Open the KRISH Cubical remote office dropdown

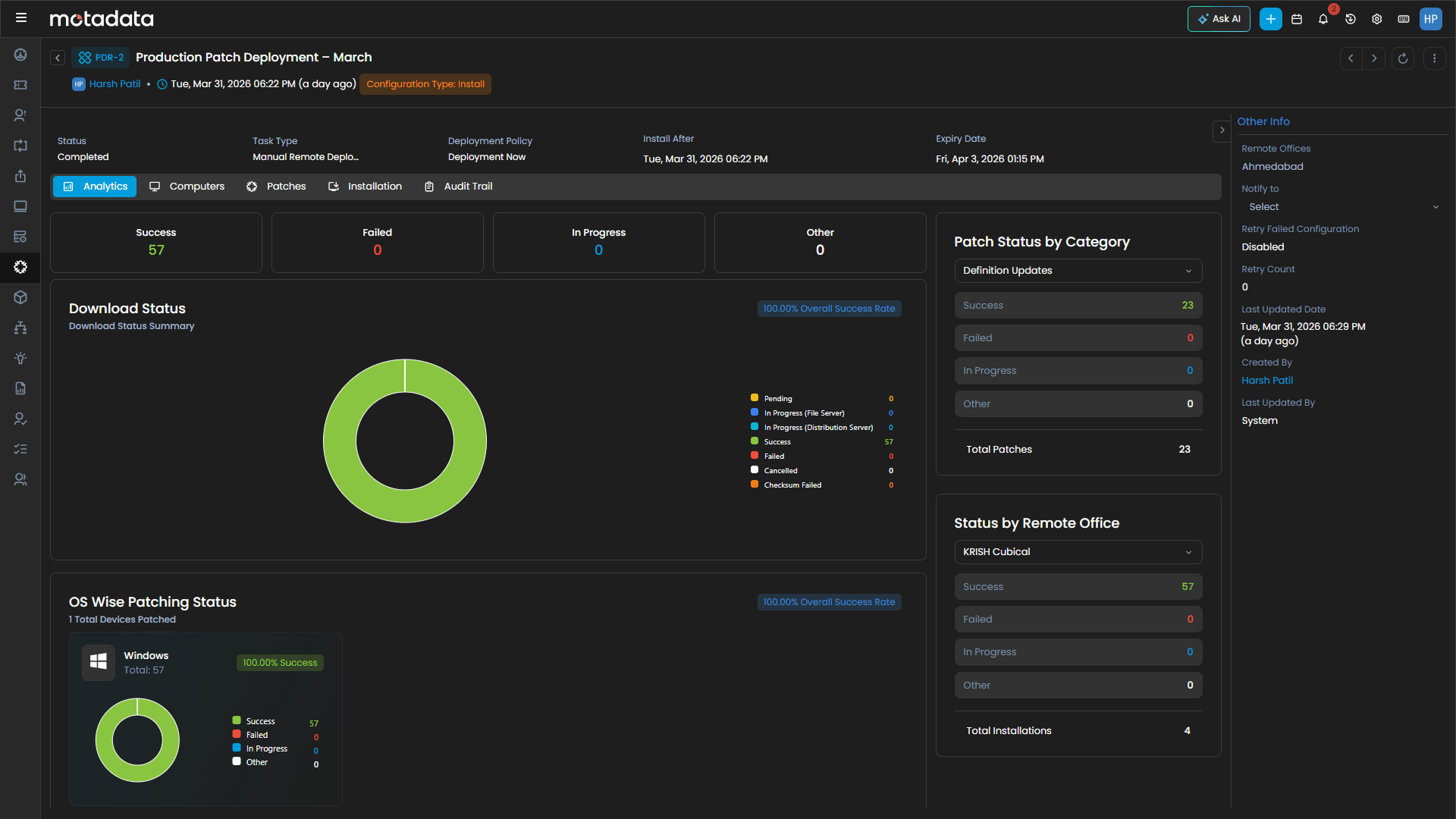tap(1078, 551)
